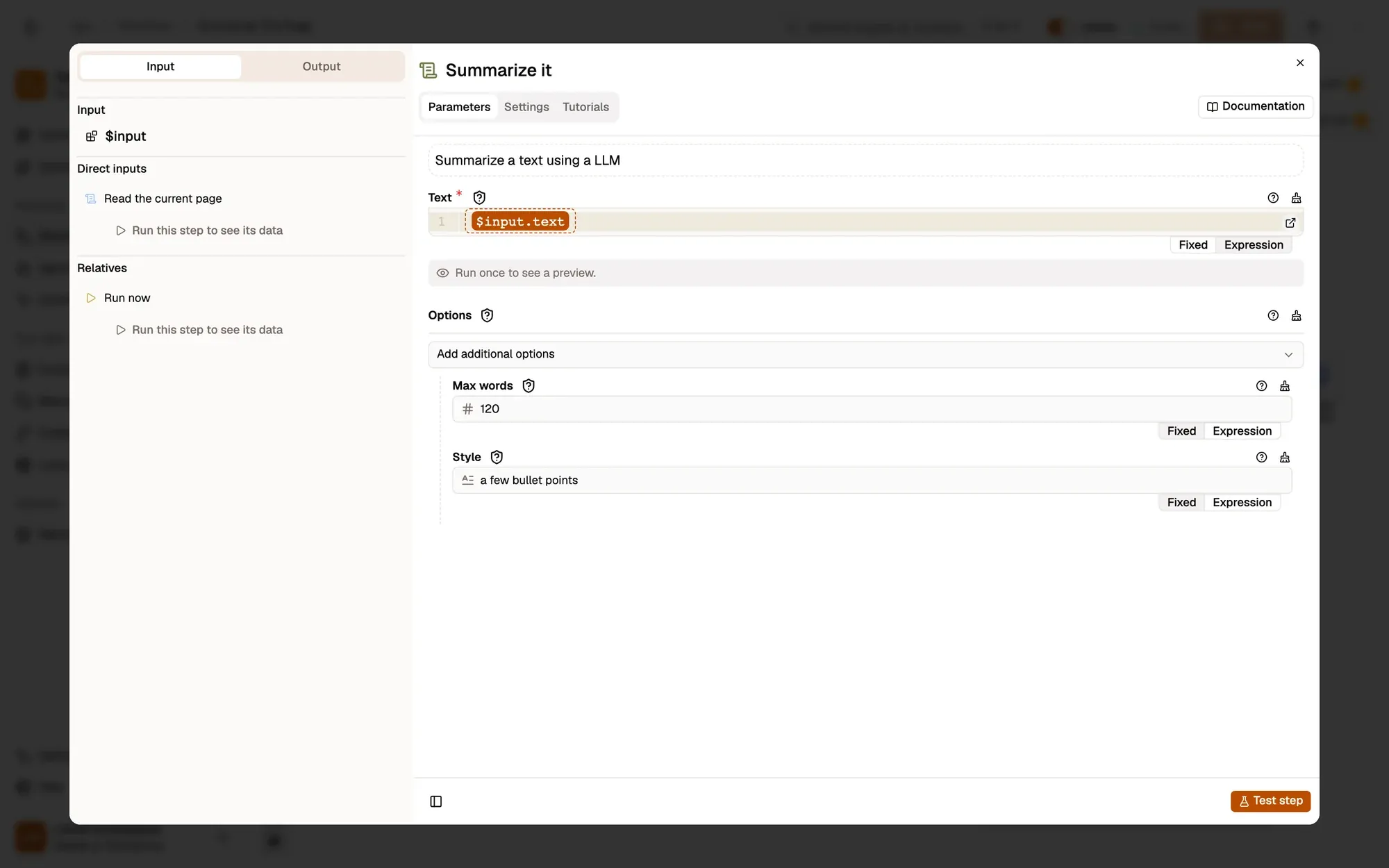Click the Max words input showing 120
This screenshot has height=868, width=1389.
pyautogui.click(x=872, y=409)
